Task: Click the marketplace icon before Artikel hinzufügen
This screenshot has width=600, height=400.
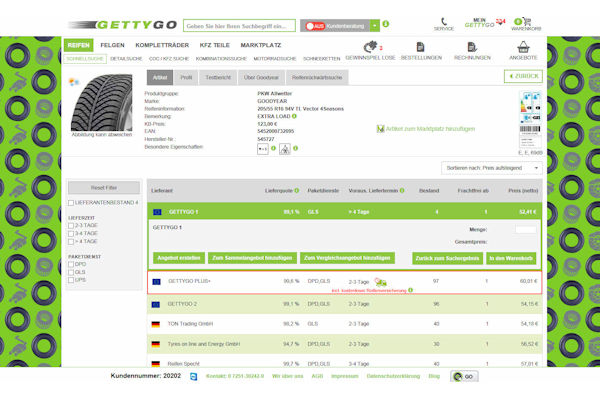Action: tap(380, 129)
